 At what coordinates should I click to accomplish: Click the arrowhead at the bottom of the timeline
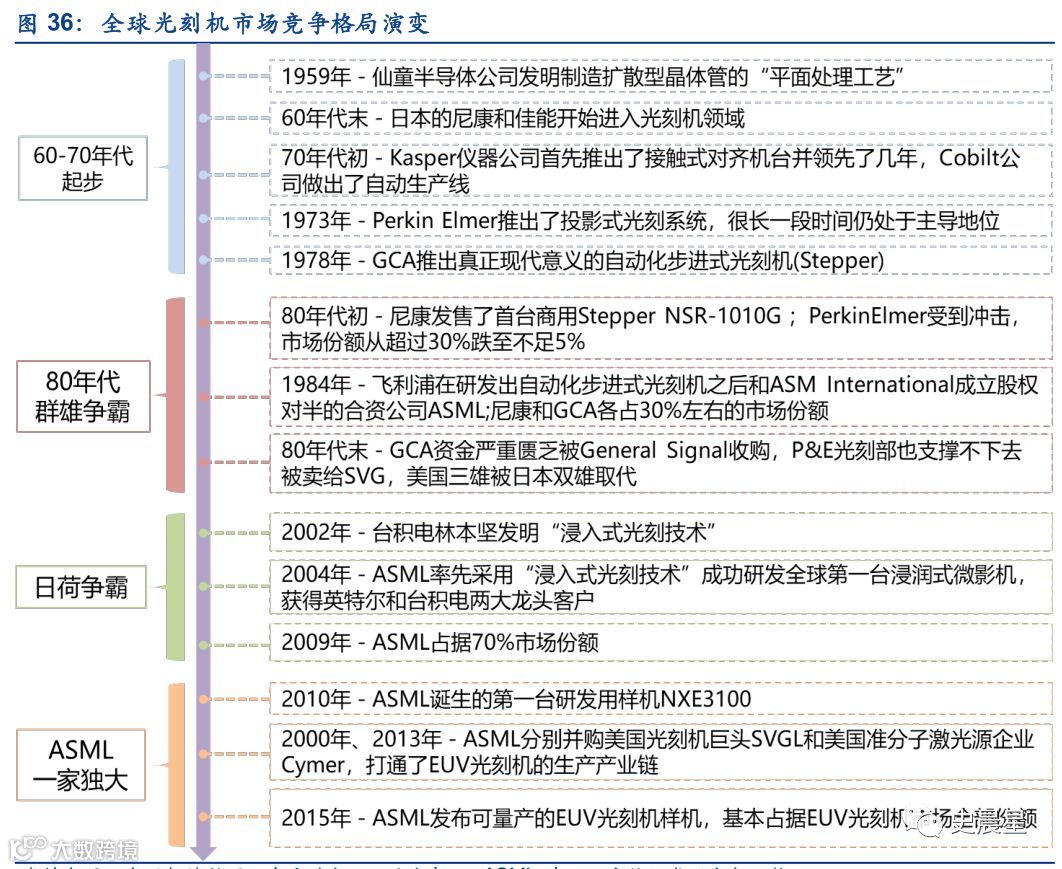click(203, 853)
